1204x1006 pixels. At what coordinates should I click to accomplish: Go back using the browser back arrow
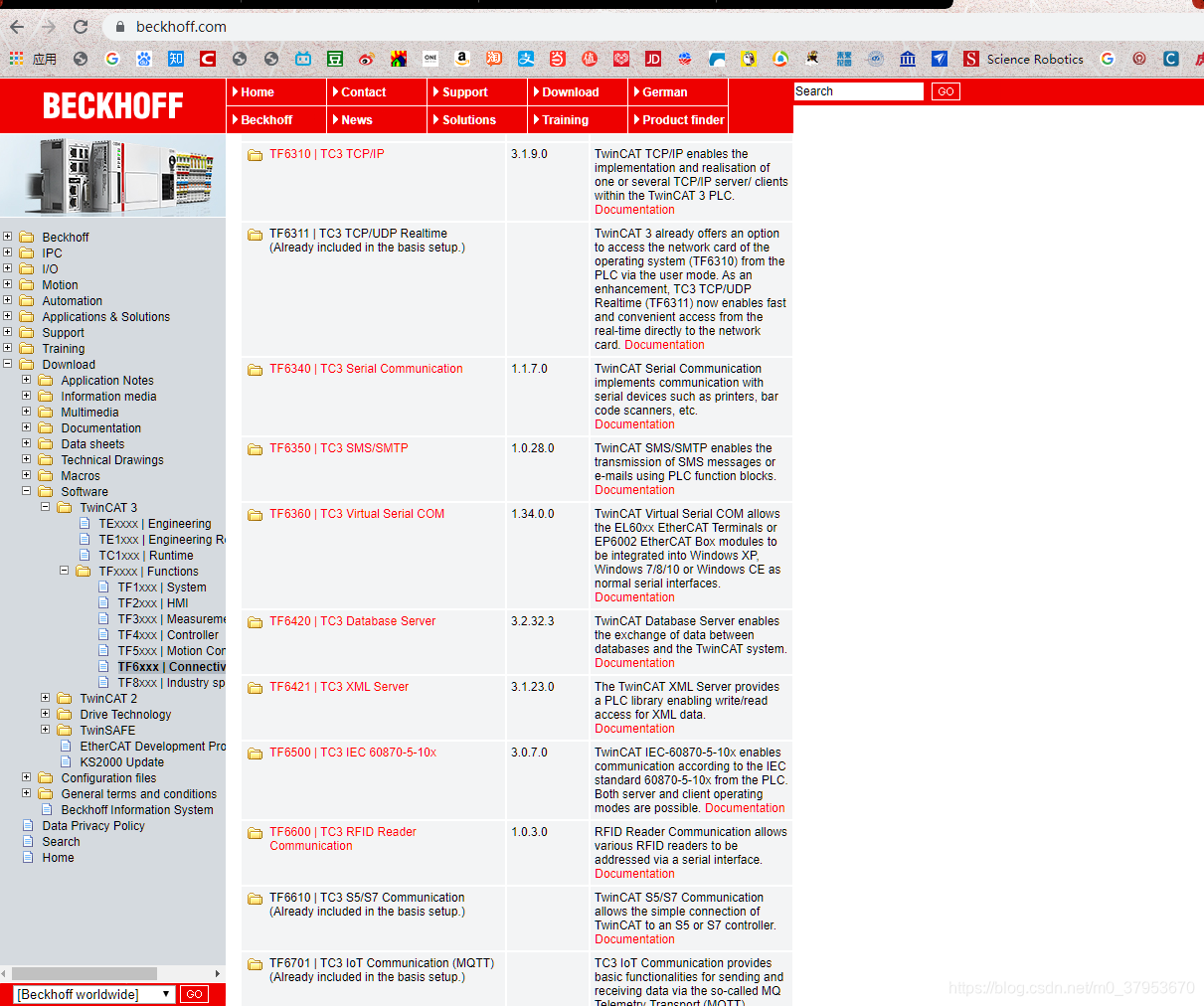(x=17, y=27)
